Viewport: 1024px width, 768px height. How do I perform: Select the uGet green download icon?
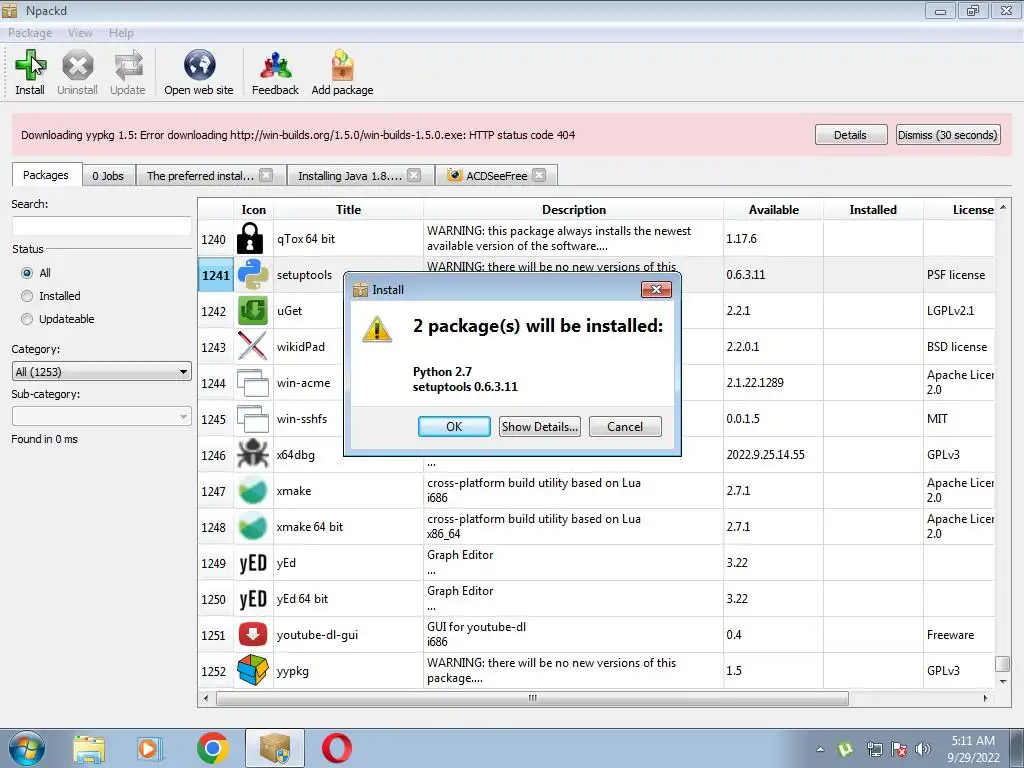coord(252,311)
